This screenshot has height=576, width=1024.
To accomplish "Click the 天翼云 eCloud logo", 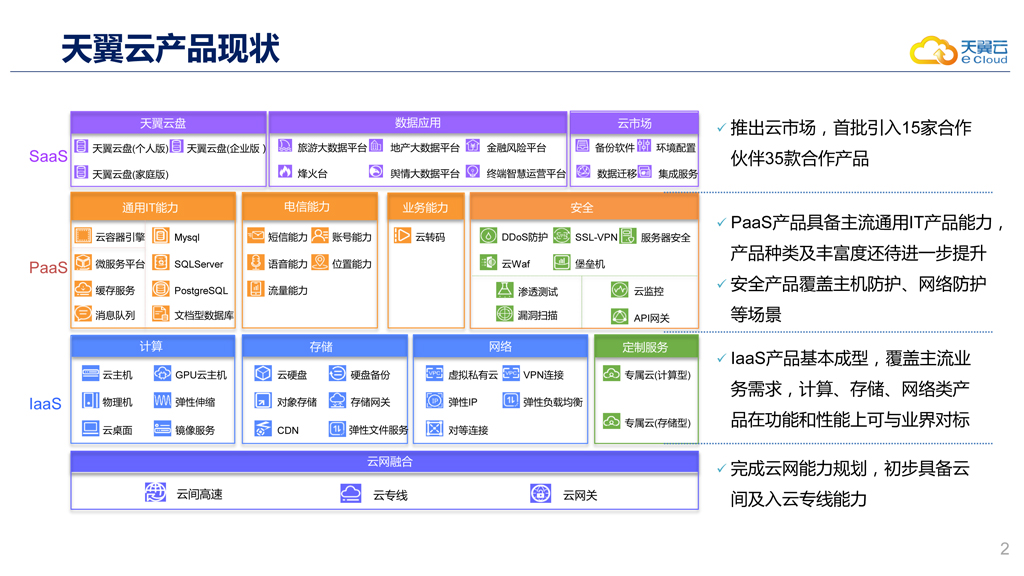I will click(959, 50).
